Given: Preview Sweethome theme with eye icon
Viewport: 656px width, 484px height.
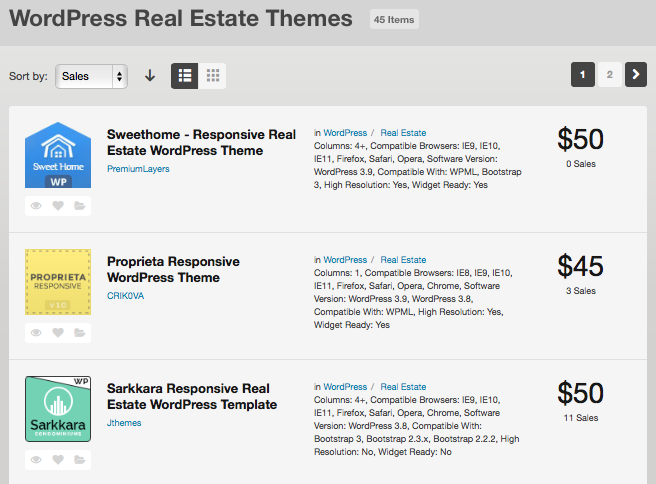Looking at the screenshot, I should [x=36, y=206].
